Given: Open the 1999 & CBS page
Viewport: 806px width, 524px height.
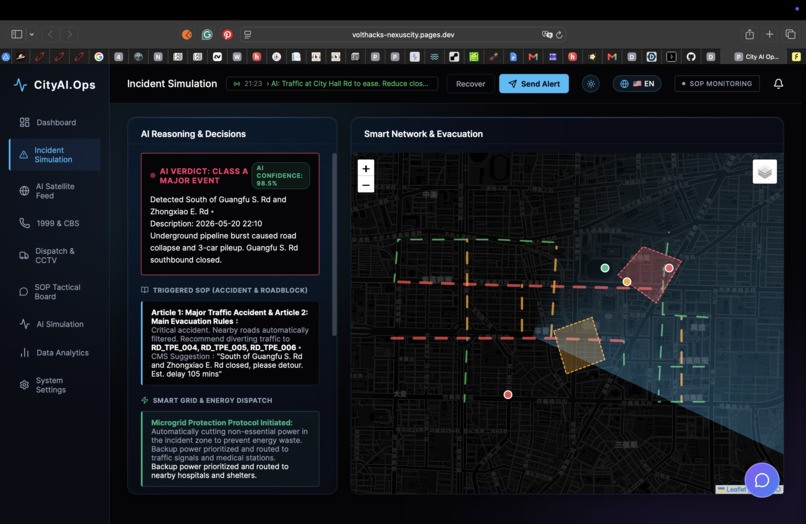Looking at the screenshot, I should pyautogui.click(x=54, y=223).
